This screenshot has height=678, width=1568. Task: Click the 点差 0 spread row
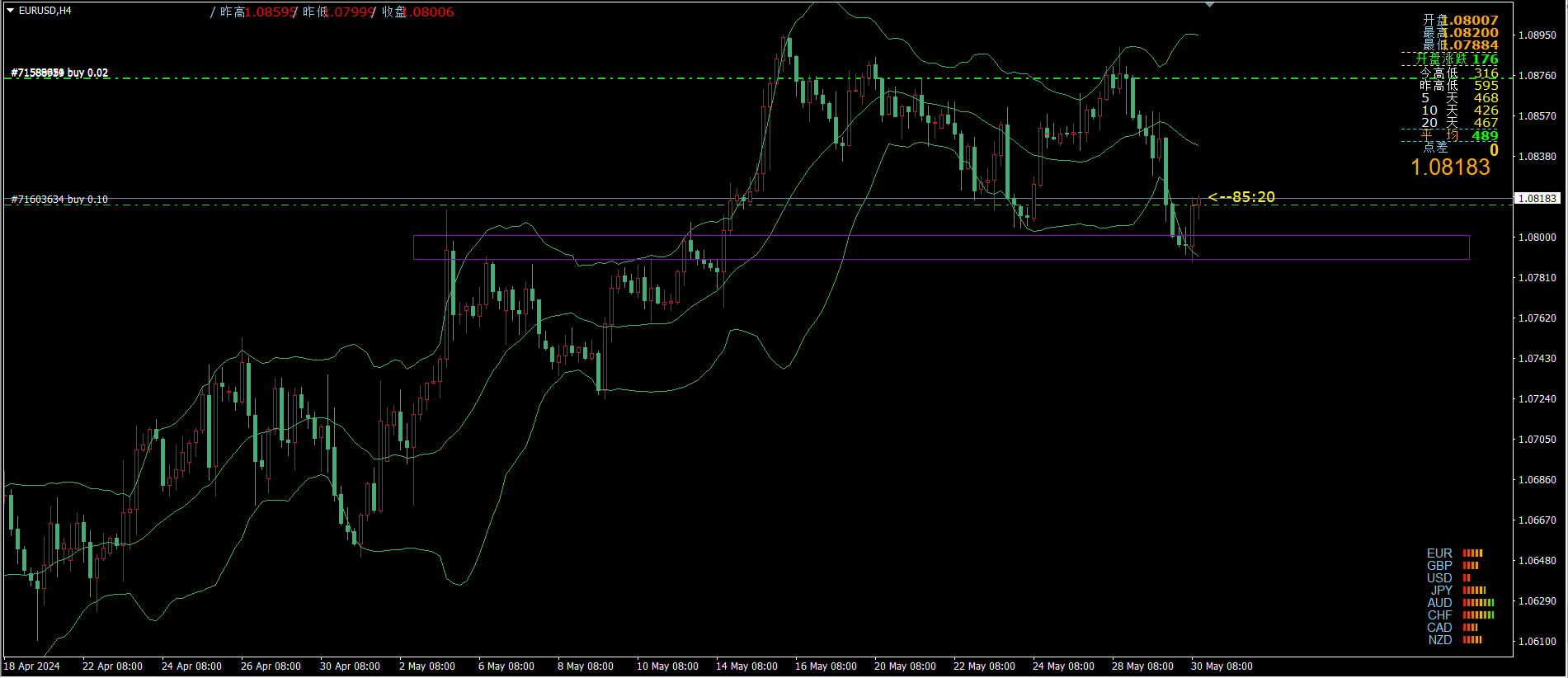[x=1461, y=149]
